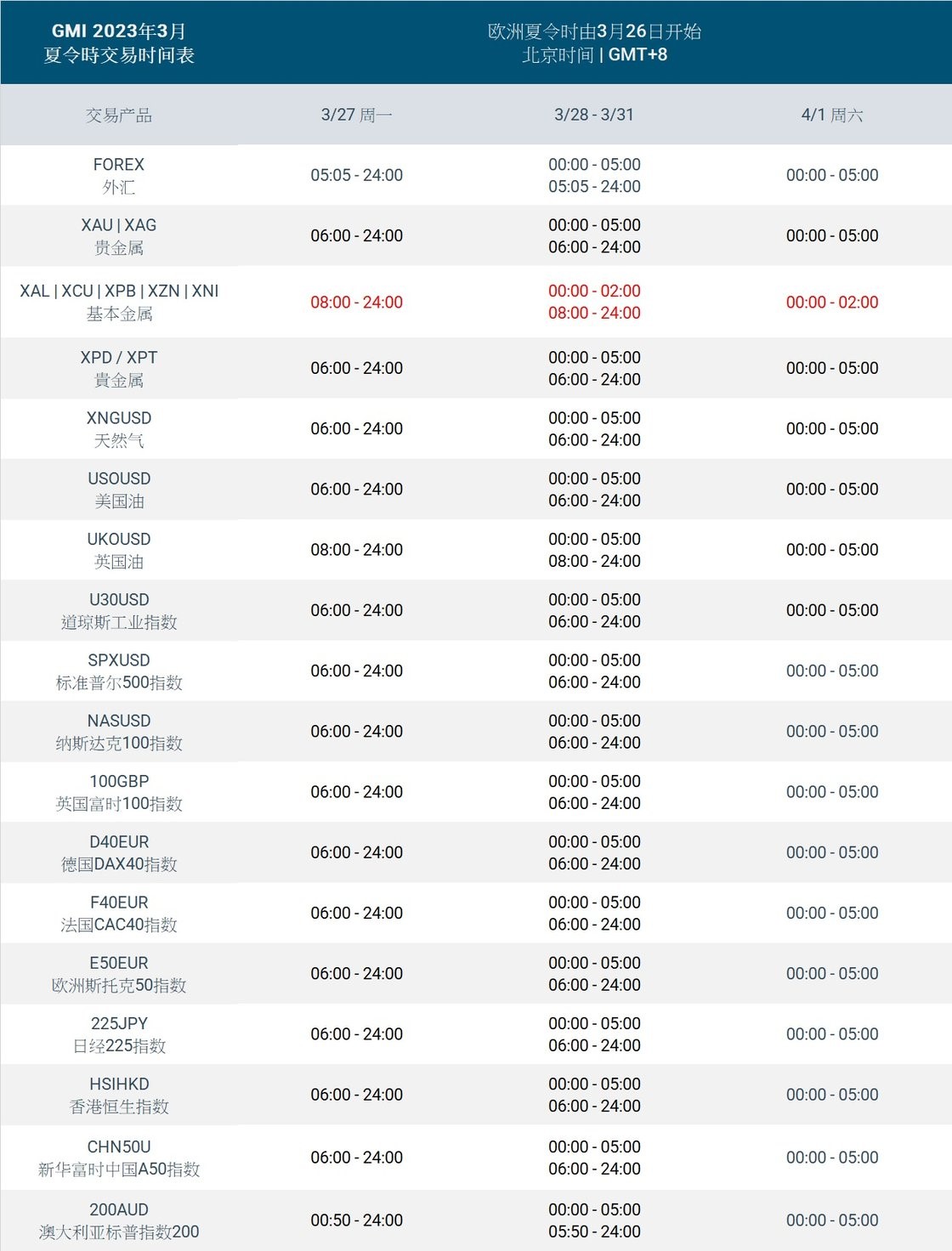The width and height of the screenshot is (952, 1251).
Task: Click UKOUSD Monday hours 08:00 - 24:00
Action: tap(357, 550)
